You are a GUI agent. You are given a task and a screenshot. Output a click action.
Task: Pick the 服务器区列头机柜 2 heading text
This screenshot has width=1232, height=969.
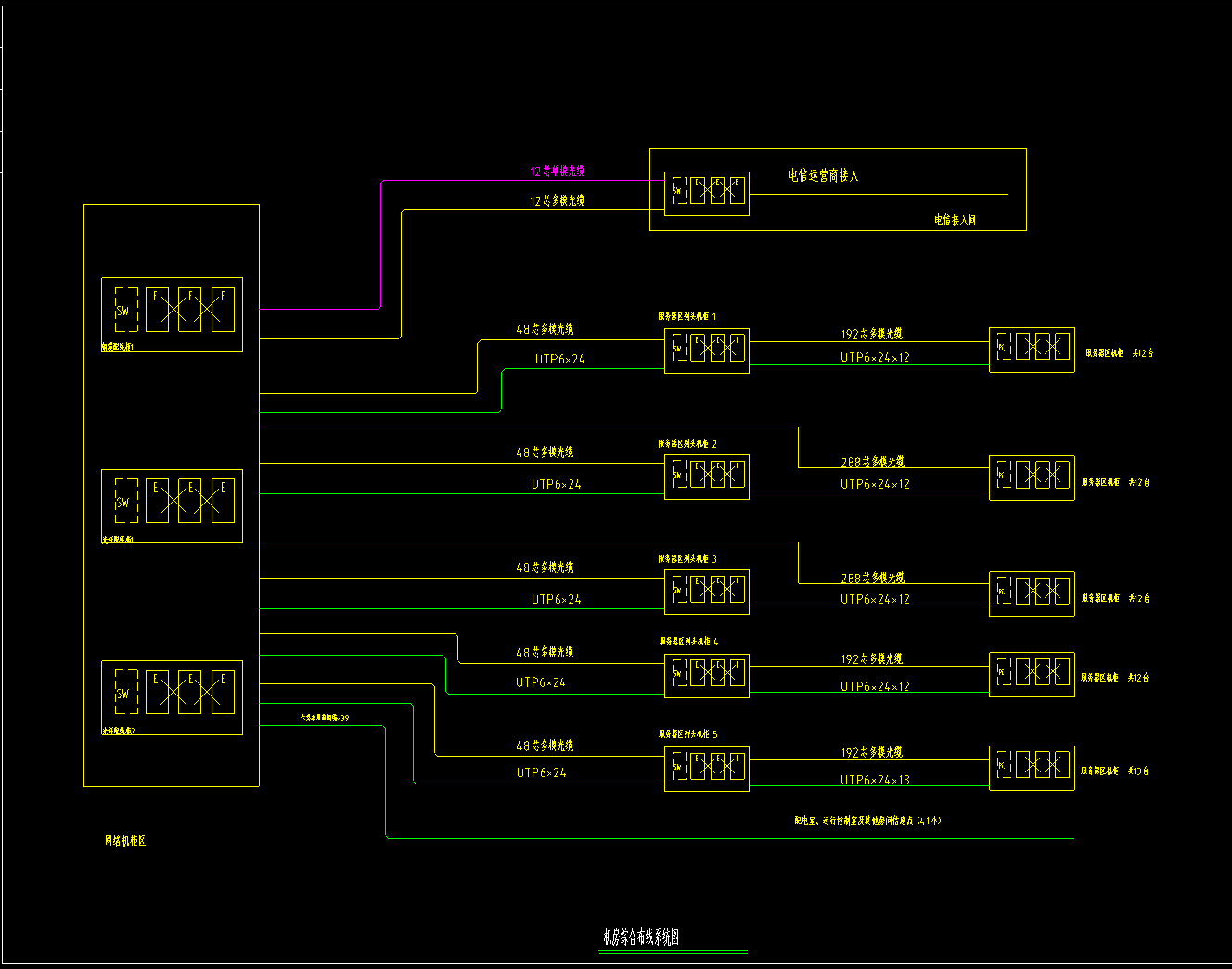[687, 444]
